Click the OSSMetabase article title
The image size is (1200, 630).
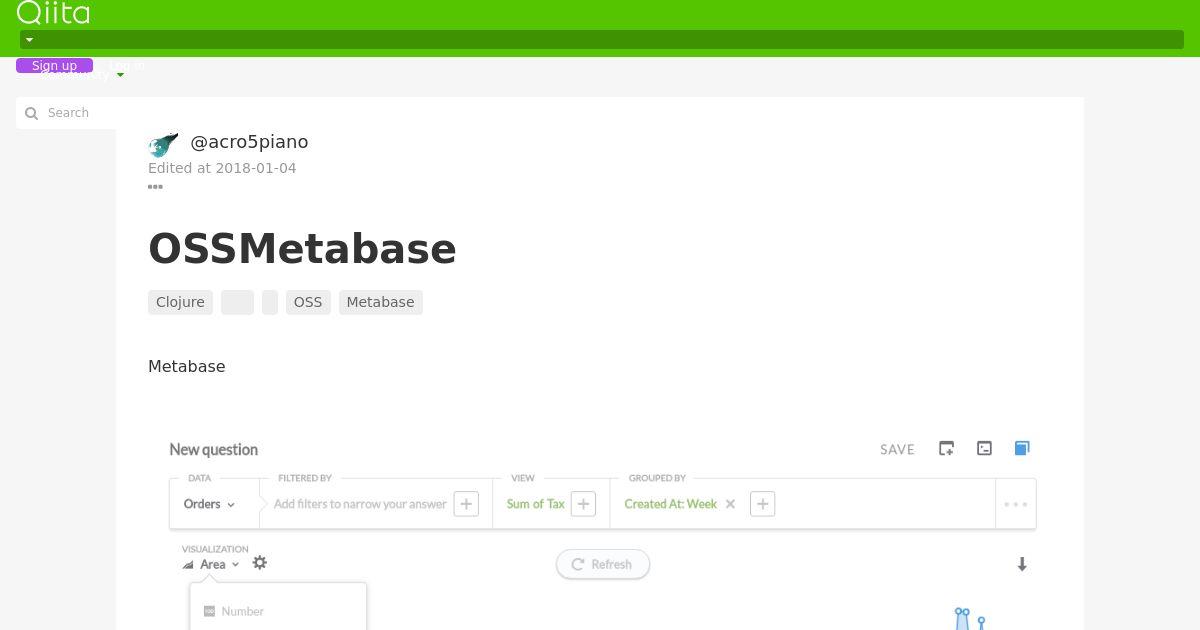click(x=302, y=249)
